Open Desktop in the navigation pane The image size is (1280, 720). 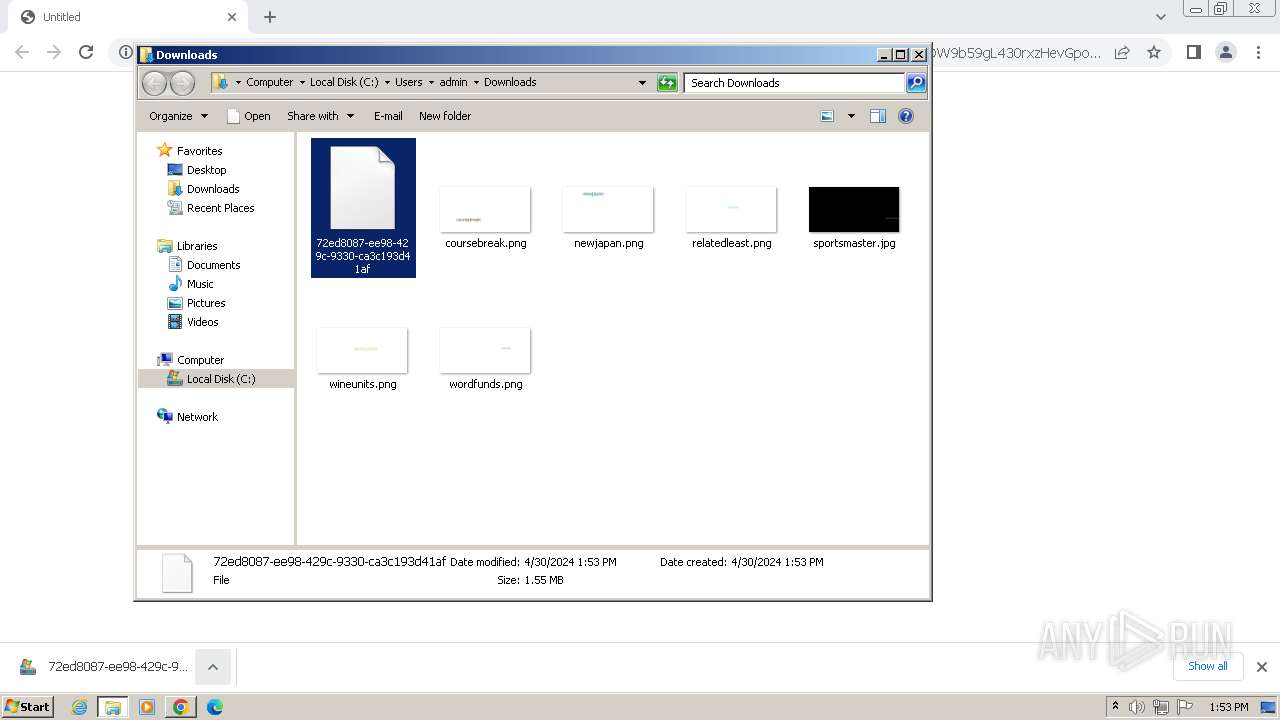[206, 170]
